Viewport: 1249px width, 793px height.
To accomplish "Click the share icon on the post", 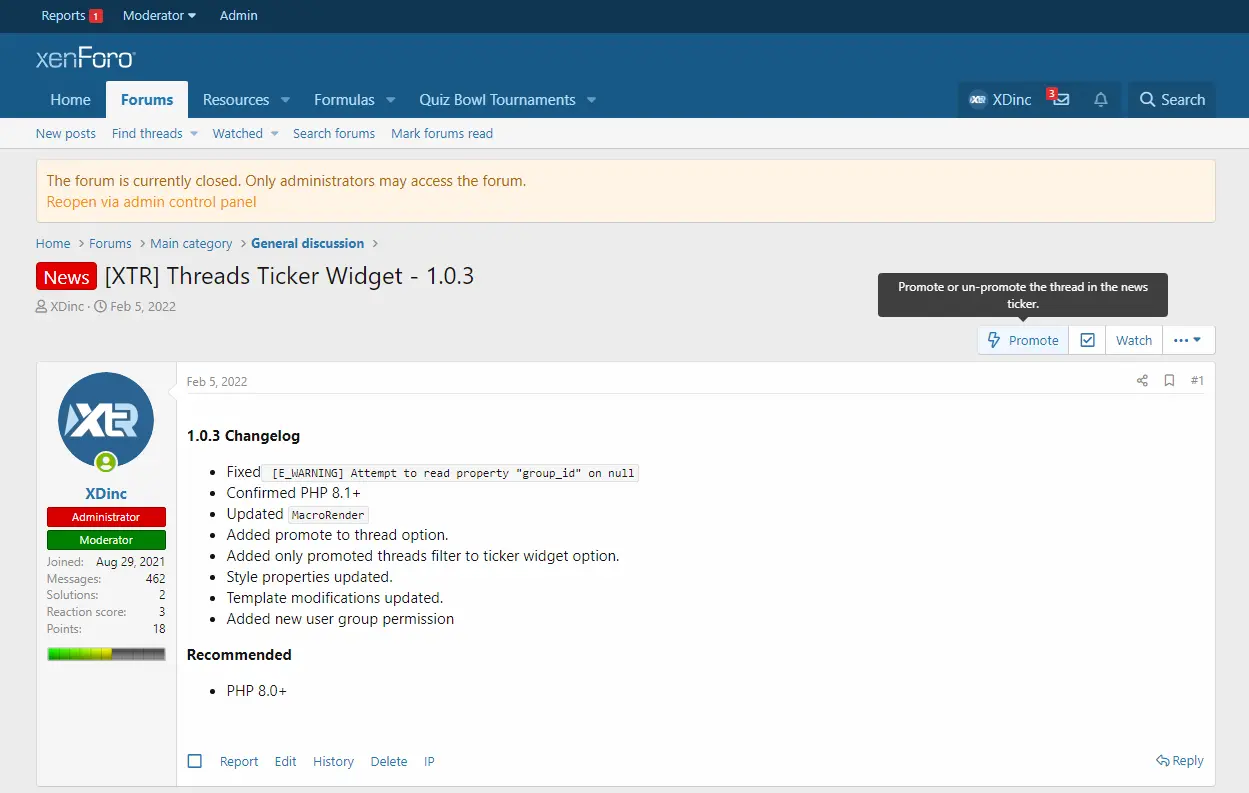I will [1142, 381].
